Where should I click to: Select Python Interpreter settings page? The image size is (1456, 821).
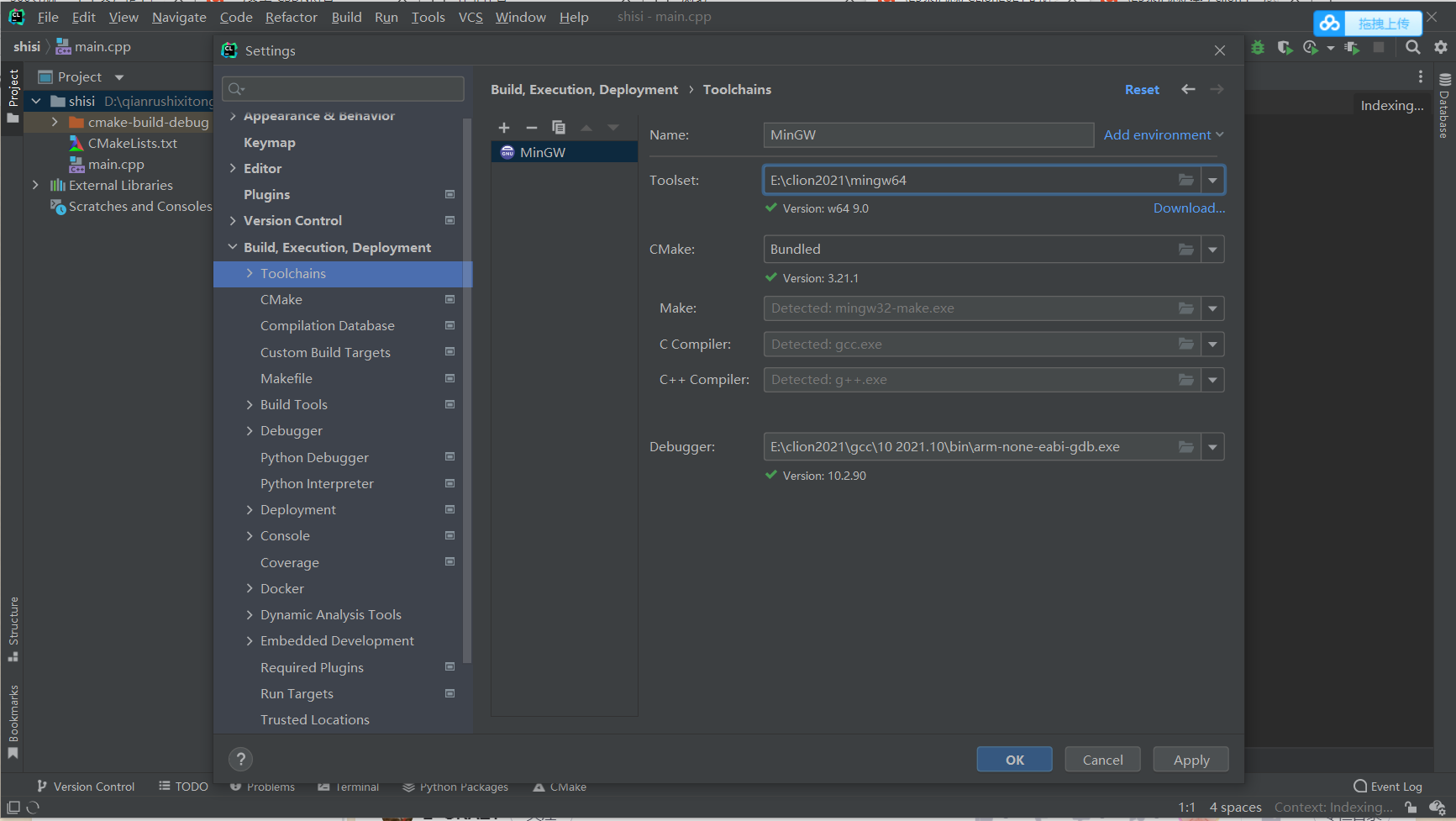click(317, 484)
